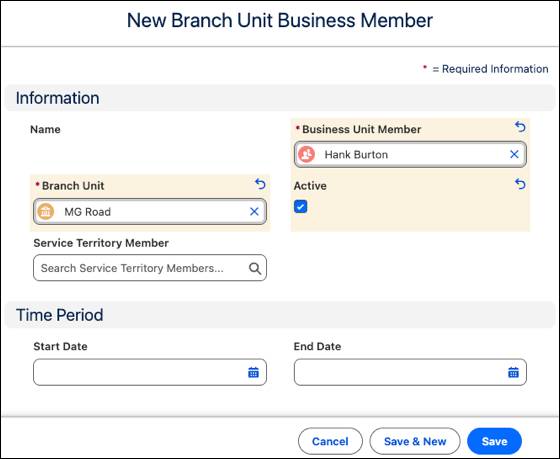
Task: Open the End Date calendar picker
Action: point(513,373)
